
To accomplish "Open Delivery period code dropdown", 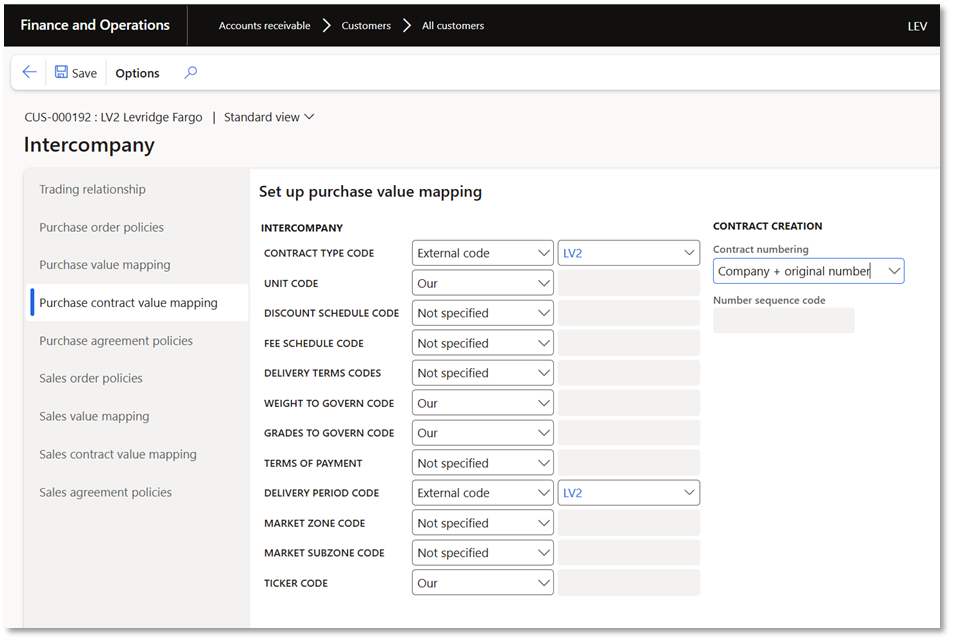I will pos(543,493).
